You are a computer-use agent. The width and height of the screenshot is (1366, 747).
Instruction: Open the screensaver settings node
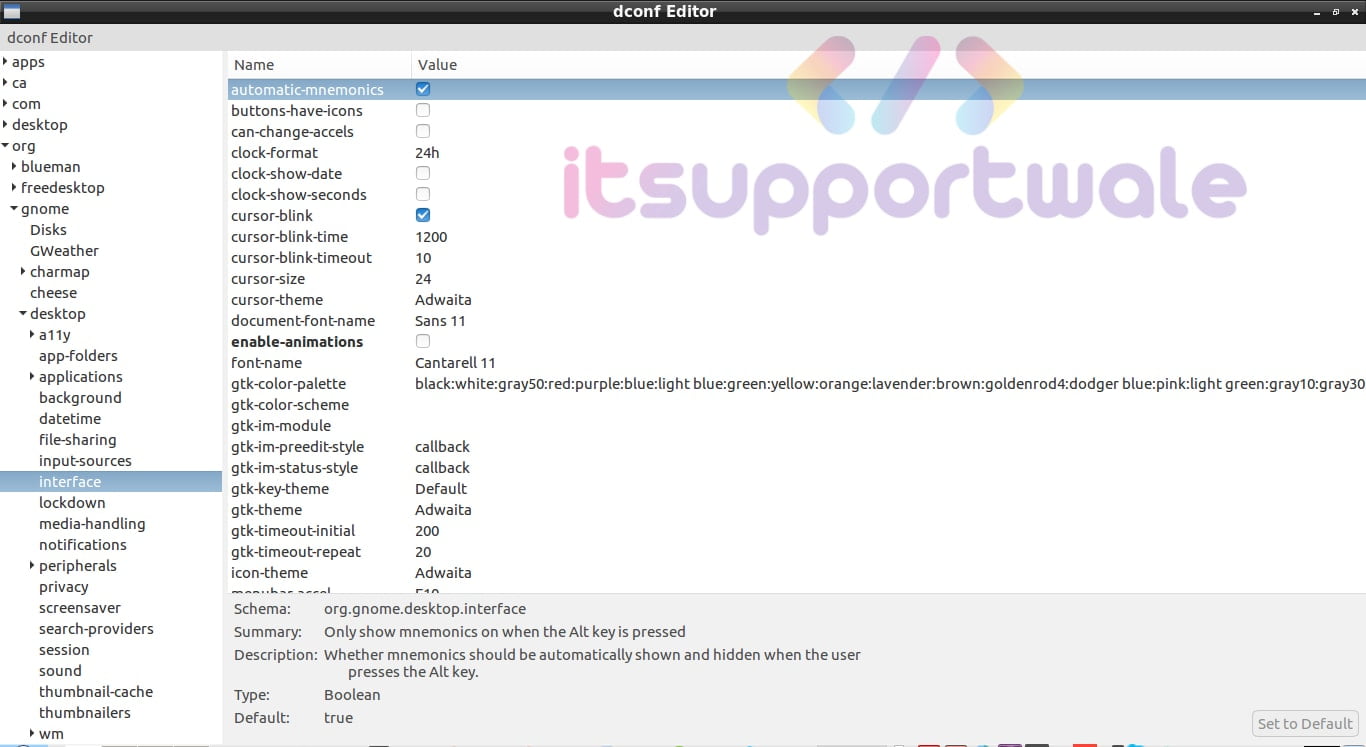click(x=80, y=607)
